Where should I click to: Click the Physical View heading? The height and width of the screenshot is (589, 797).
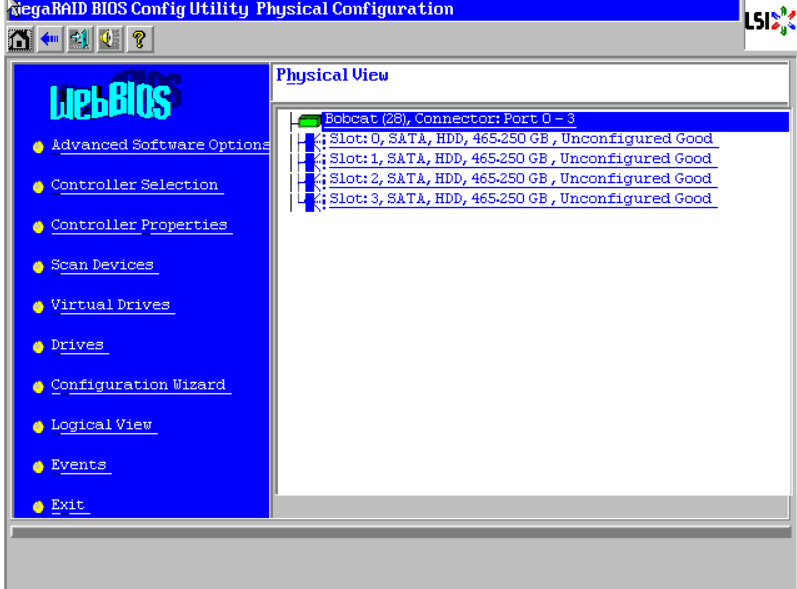332,76
